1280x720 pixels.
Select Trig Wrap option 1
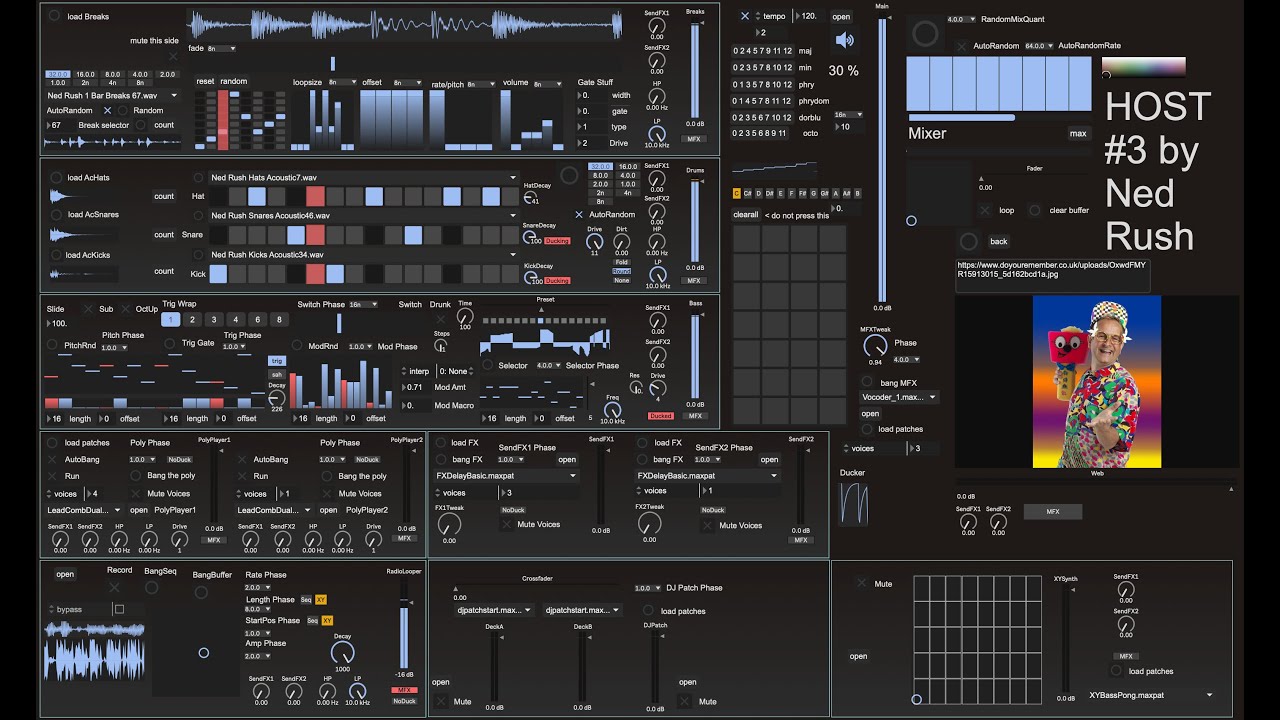point(170,319)
